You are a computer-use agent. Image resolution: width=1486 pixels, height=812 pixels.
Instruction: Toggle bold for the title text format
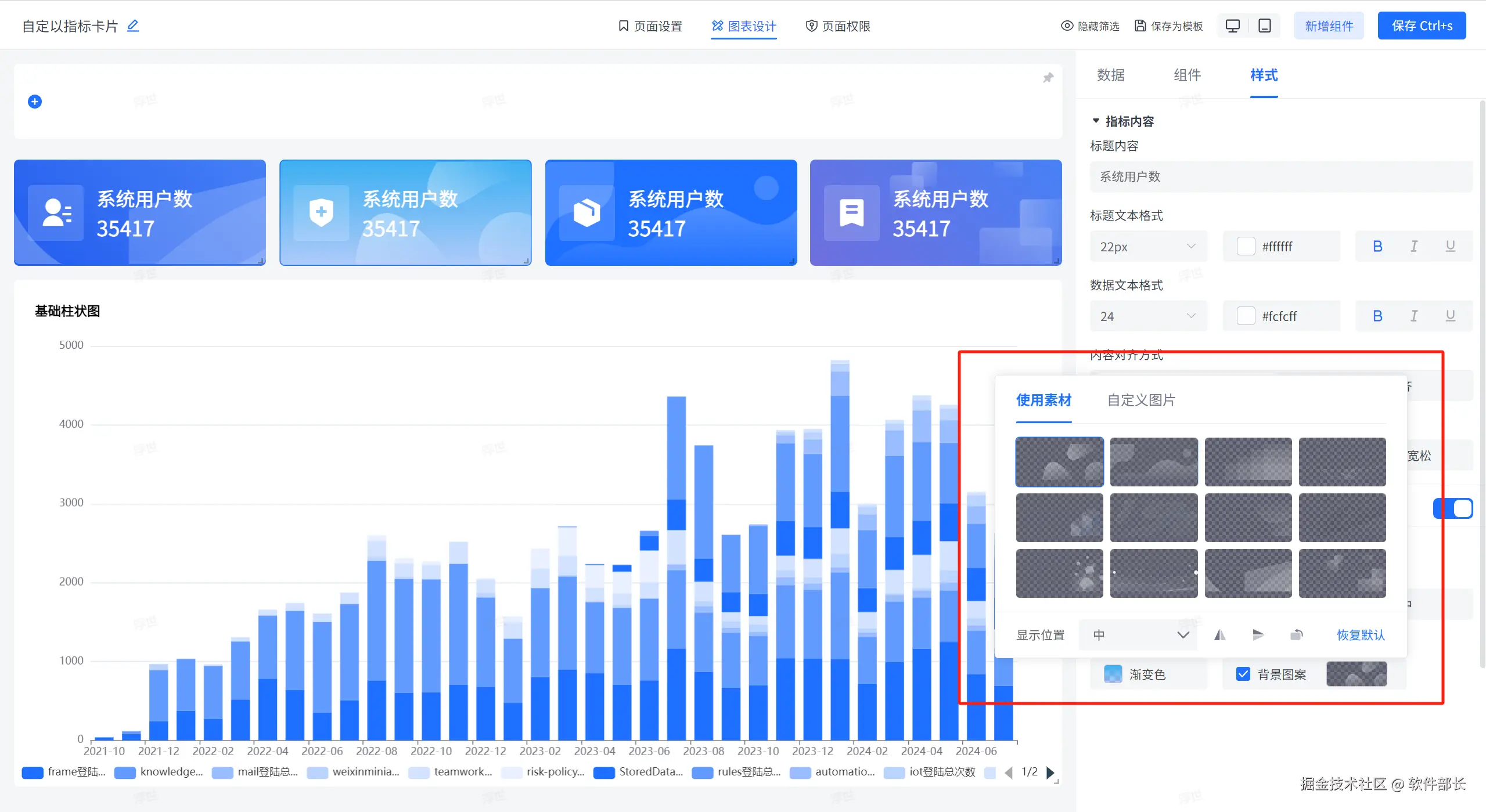(1377, 247)
